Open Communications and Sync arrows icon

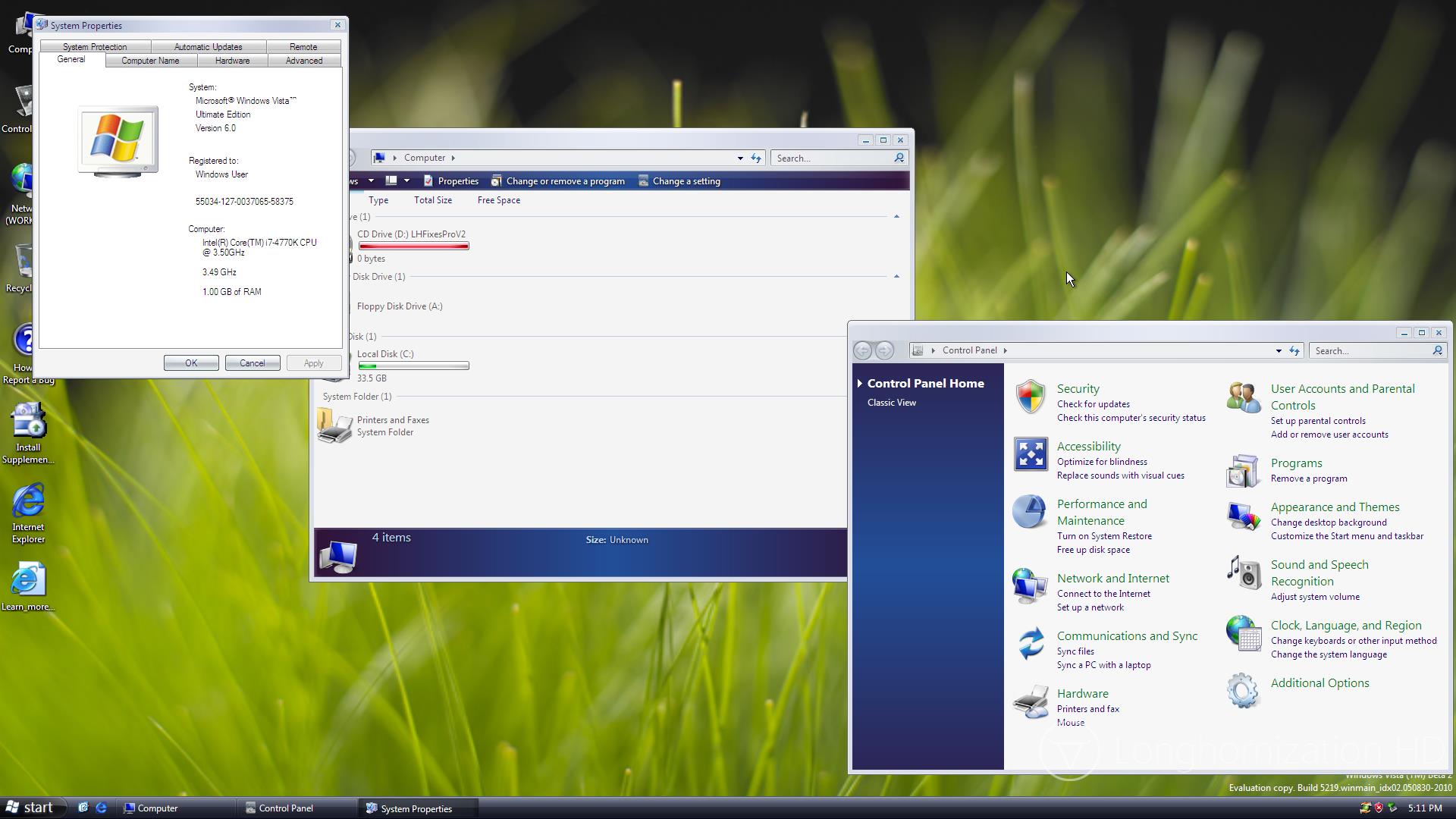(x=1030, y=644)
